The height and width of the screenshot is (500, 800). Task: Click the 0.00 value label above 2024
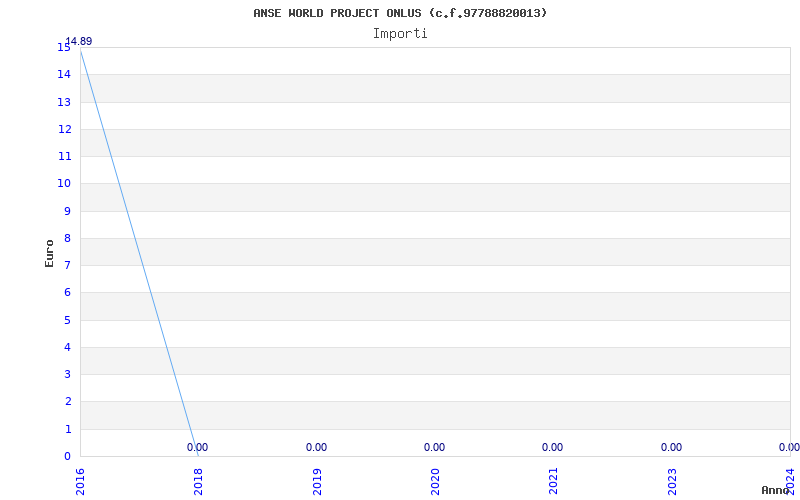coord(789,447)
